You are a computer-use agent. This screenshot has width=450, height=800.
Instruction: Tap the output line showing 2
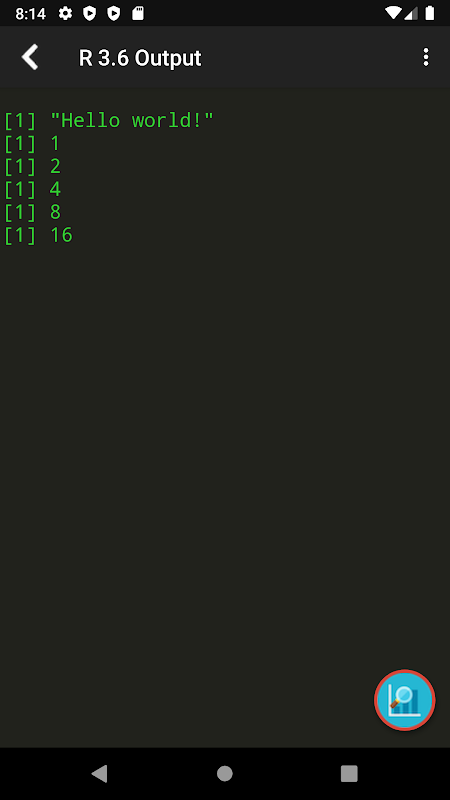click(33, 166)
